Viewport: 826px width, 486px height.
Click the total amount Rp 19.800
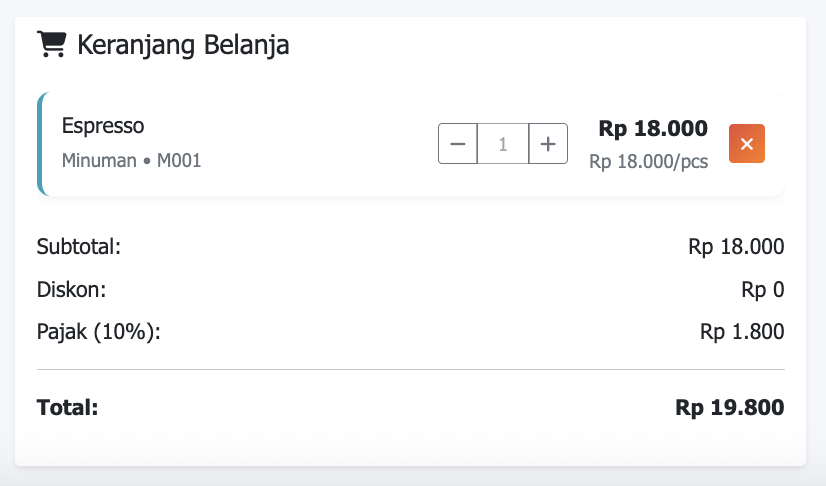730,407
